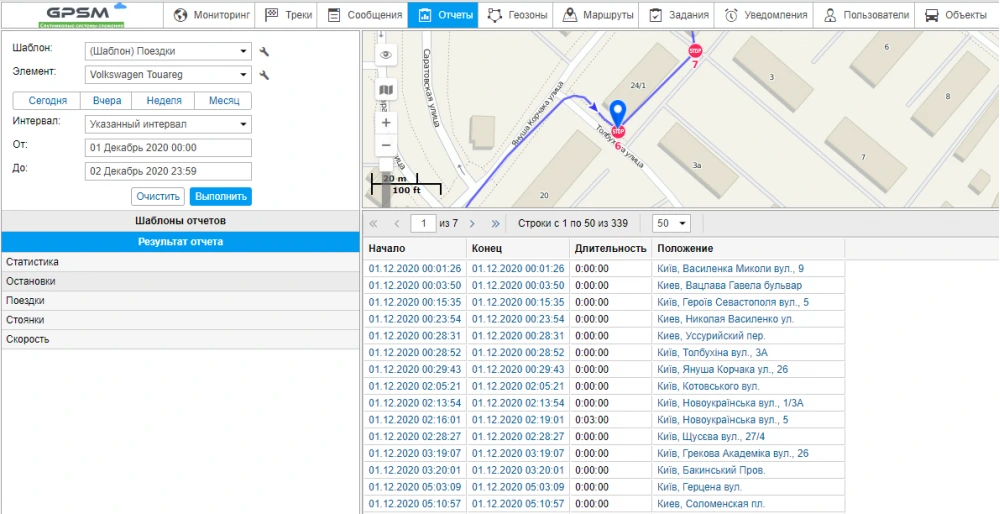Open map layers selector icon
1000x514 pixels.
(386, 91)
